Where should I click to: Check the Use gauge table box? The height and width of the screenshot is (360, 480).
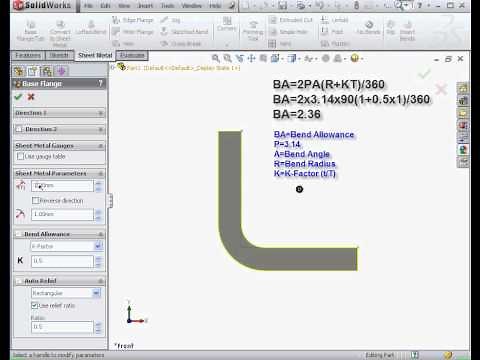click(20, 156)
